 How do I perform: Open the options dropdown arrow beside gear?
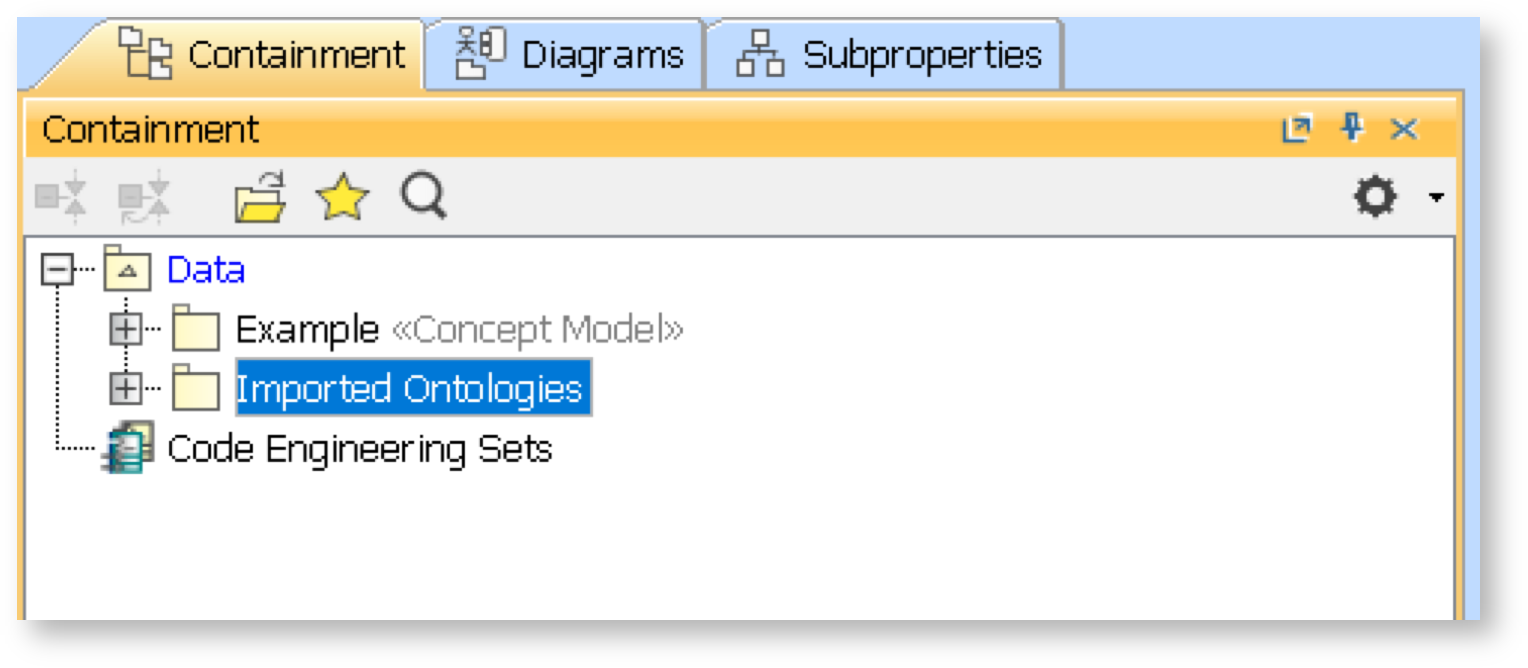coord(1436,198)
